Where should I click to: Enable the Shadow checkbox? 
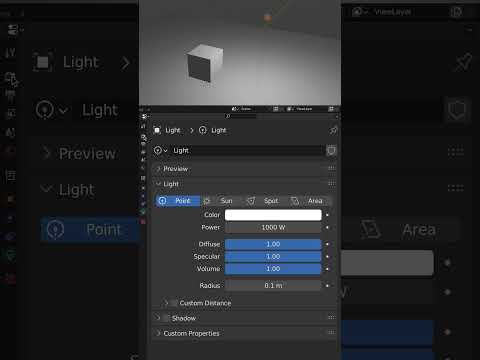point(166,318)
